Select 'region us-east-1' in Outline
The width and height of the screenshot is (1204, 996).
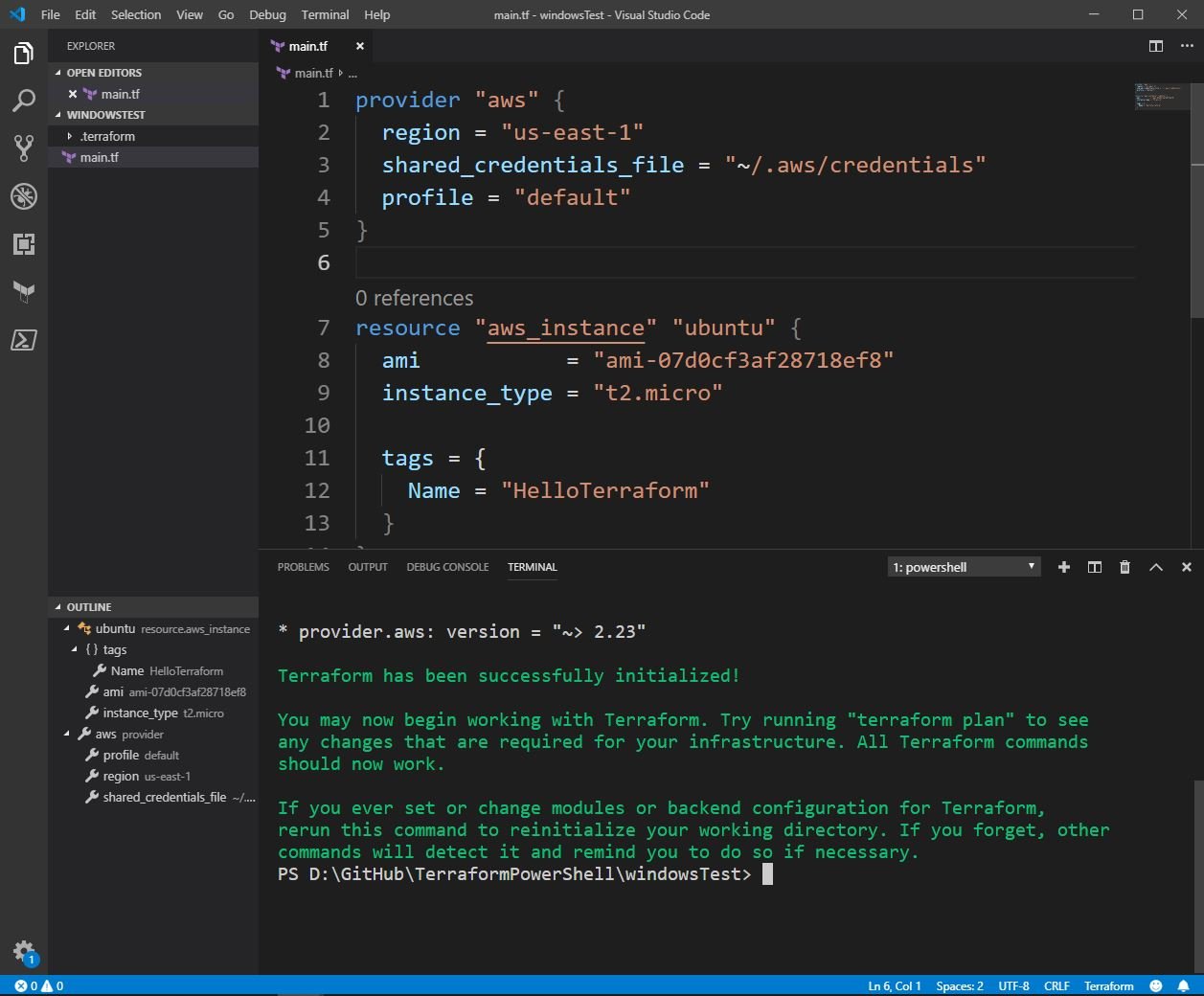pyautogui.click(x=153, y=777)
